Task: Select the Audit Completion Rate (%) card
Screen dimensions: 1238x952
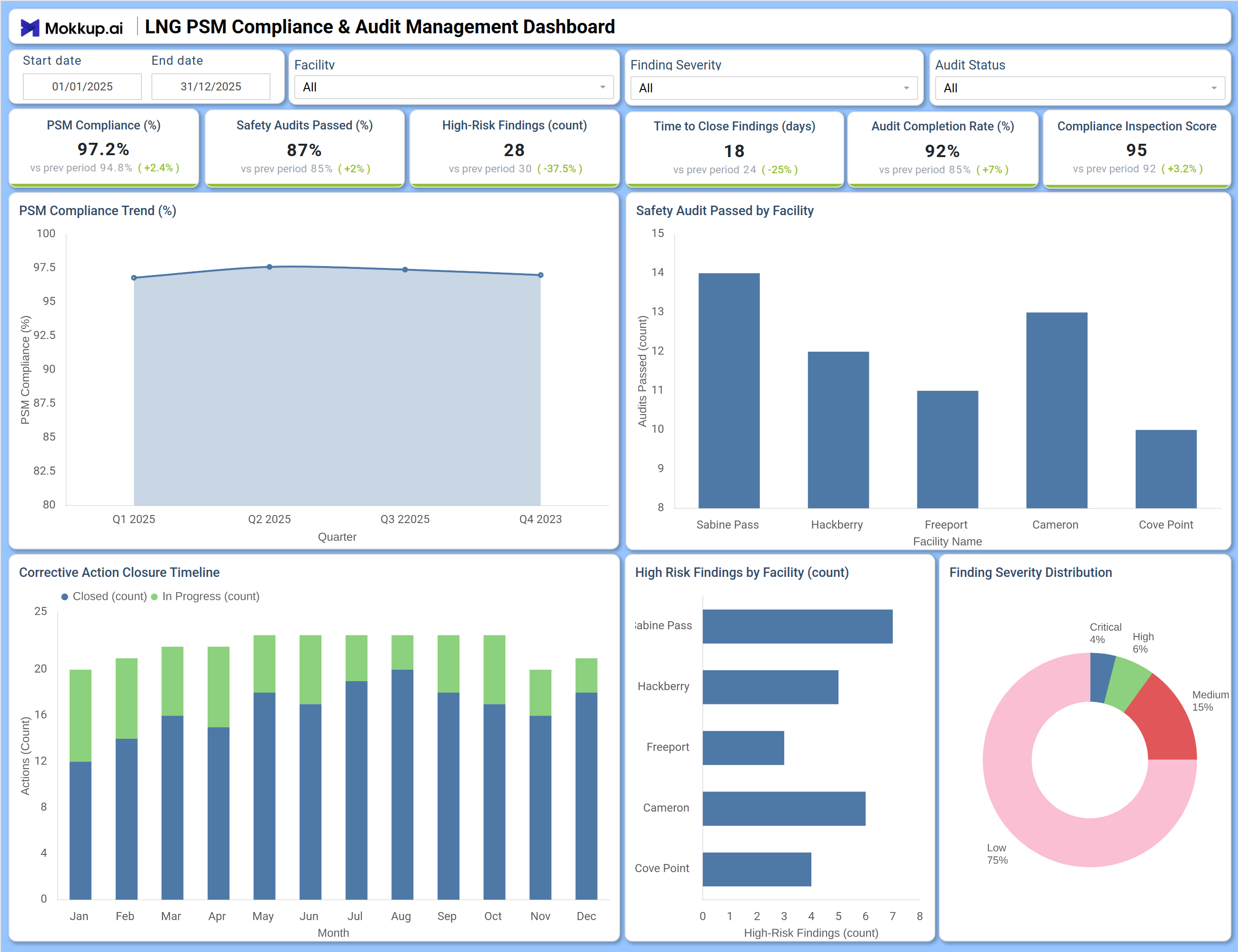Action: [x=942, y=149]
